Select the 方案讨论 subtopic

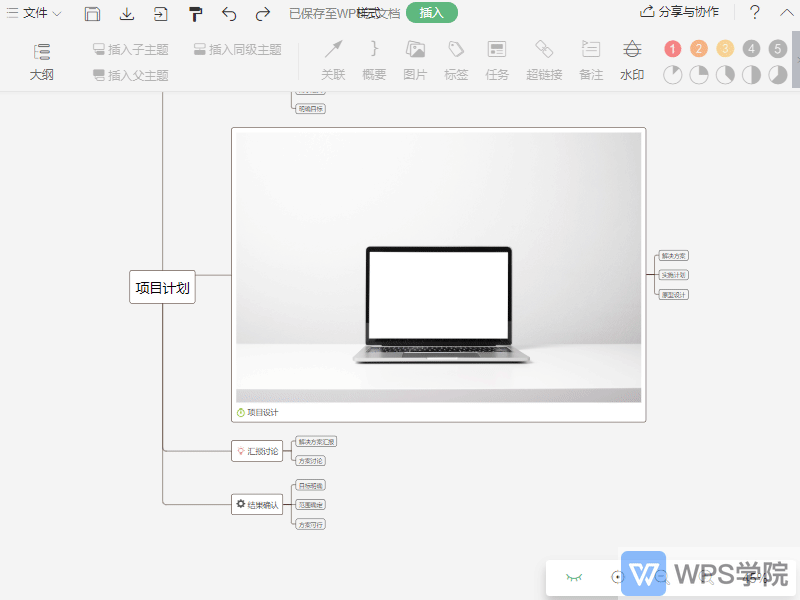(311, 461)
